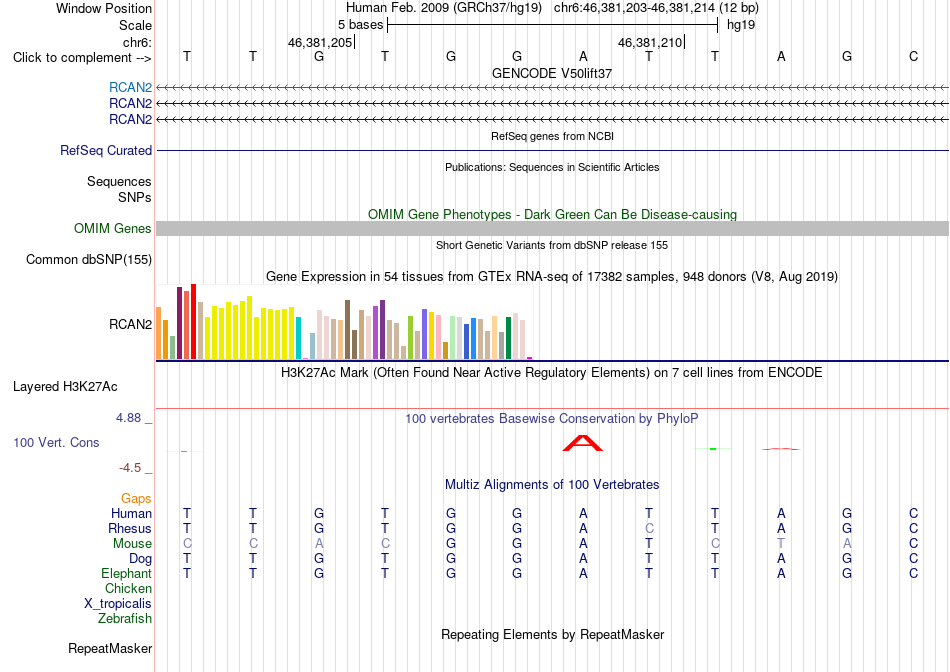Viewport: 950px width, 672px height.
Task: Select the Layered H3K27Ac track label
Action: pyautogui.click(x=65, y=387)
